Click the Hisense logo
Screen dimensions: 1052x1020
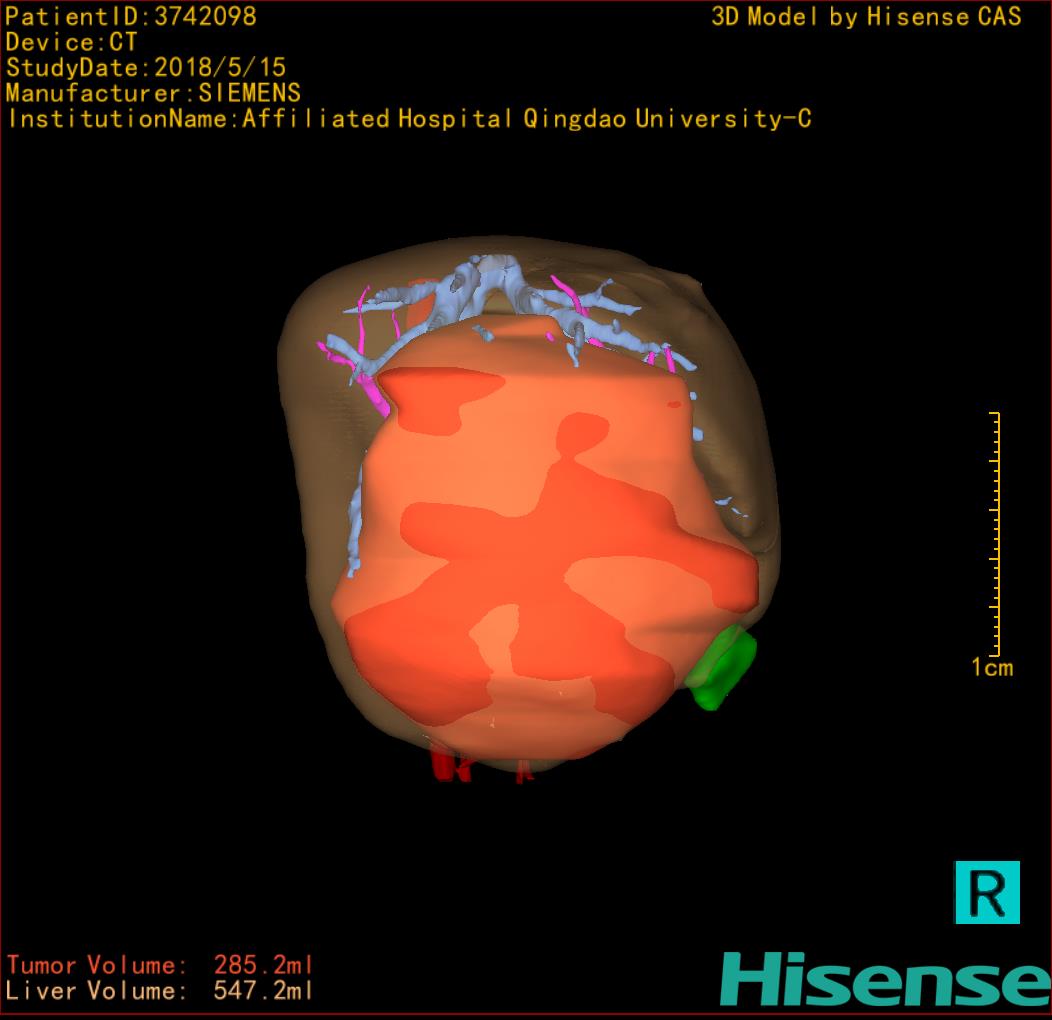point(885,979)
